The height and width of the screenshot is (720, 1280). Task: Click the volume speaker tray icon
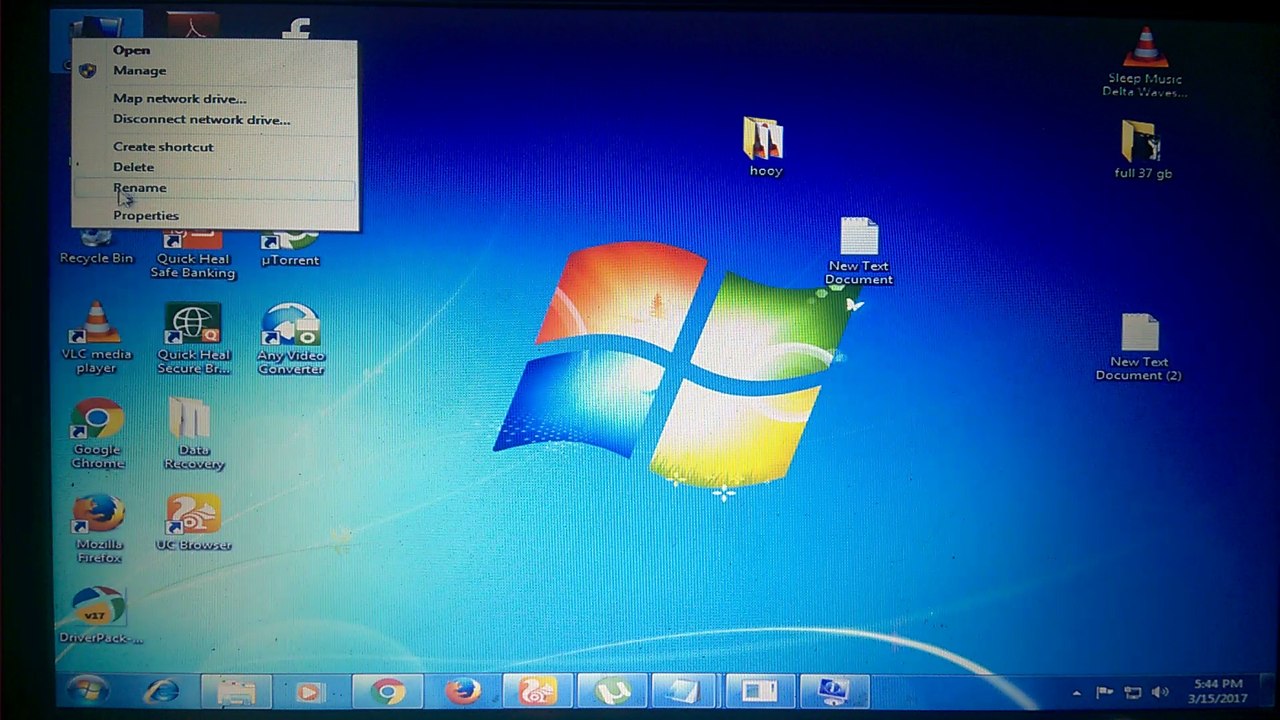coord(1160,692)
